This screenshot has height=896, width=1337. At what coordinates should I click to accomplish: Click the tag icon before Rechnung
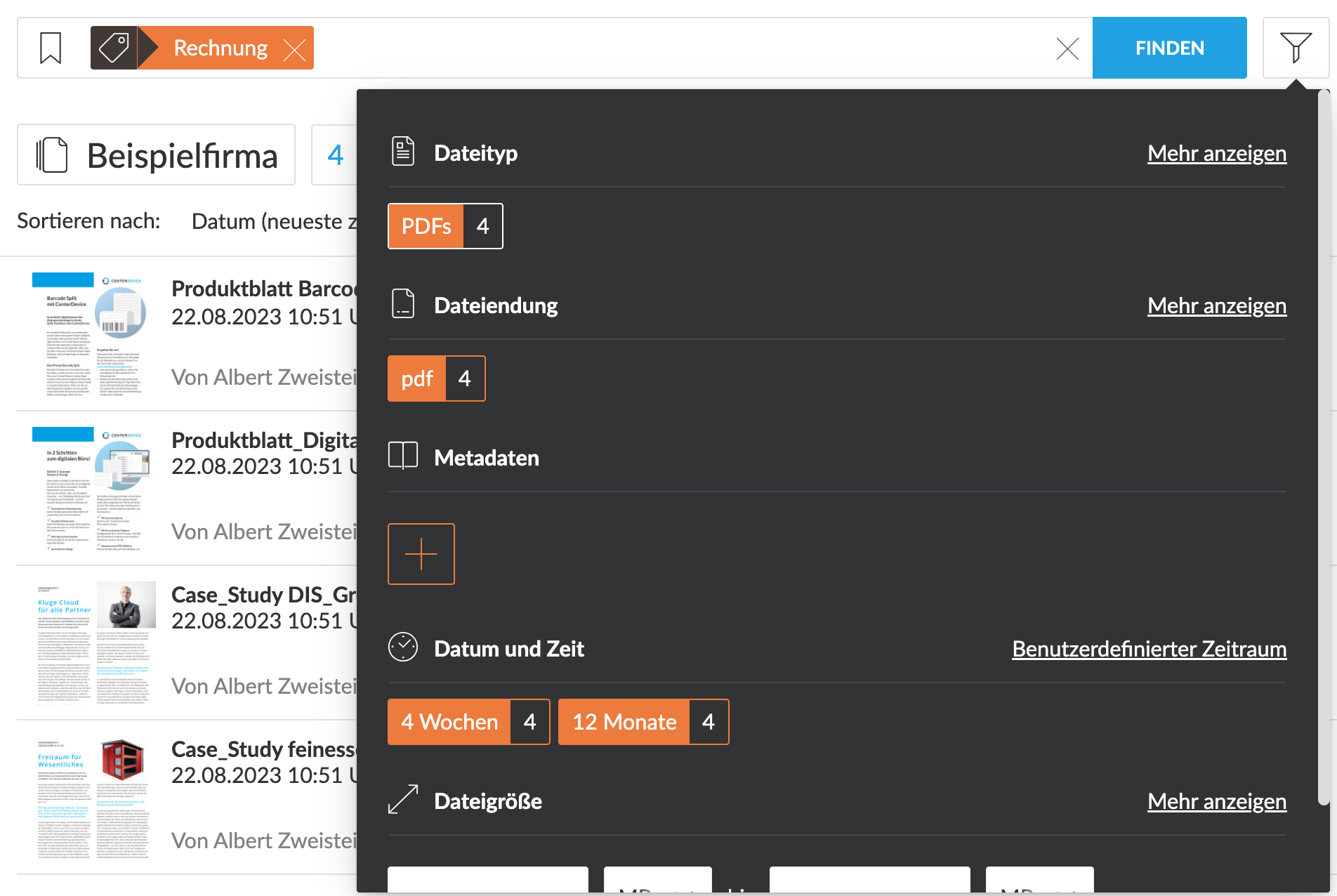coord(114,48)
